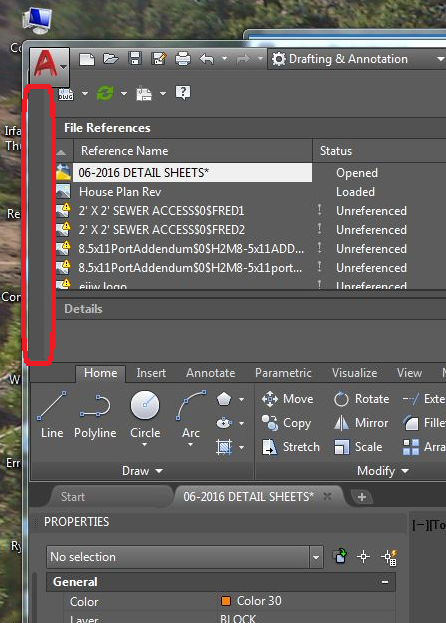Click the Change Path icon
This screenshot has width=446, height=623.
point(144,94)
